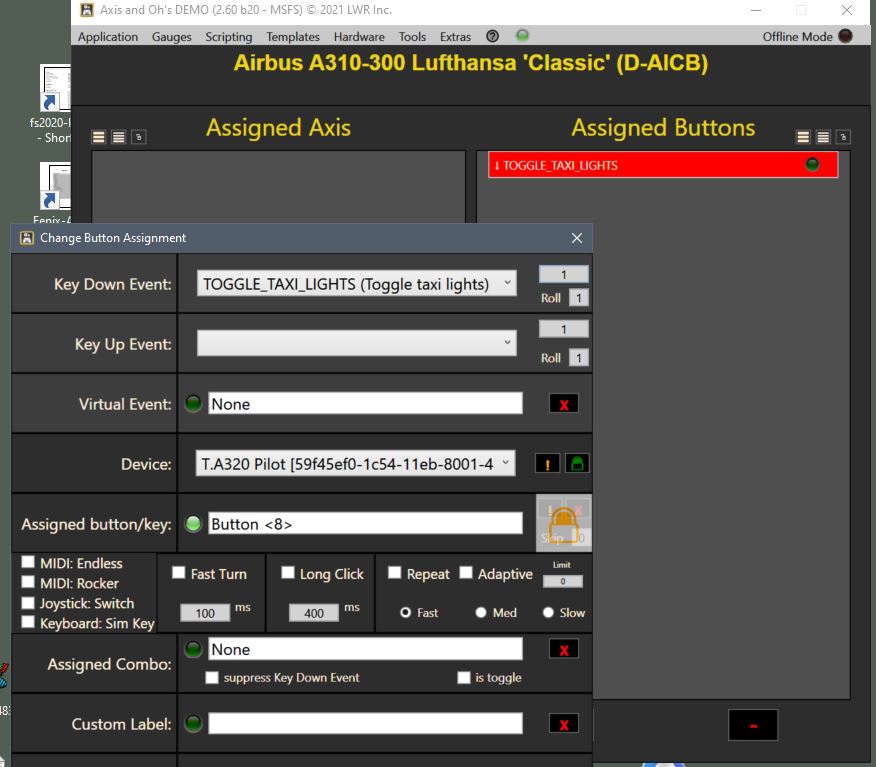Click green LED next to Virtual Event
Viewport: 876px width, 767px height.
point(193,403)
